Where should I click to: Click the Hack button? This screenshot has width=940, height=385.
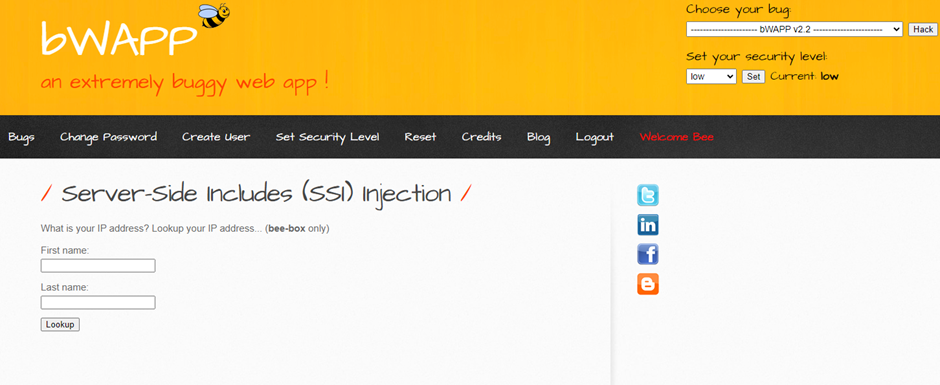(x=923, y=29)
